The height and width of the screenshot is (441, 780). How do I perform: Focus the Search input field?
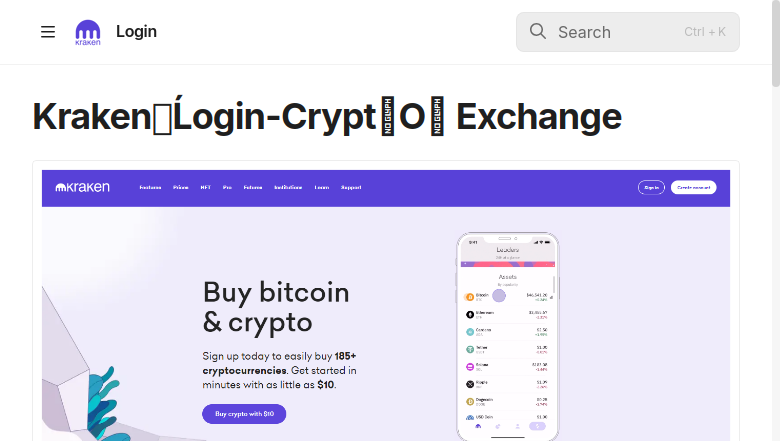628,32
